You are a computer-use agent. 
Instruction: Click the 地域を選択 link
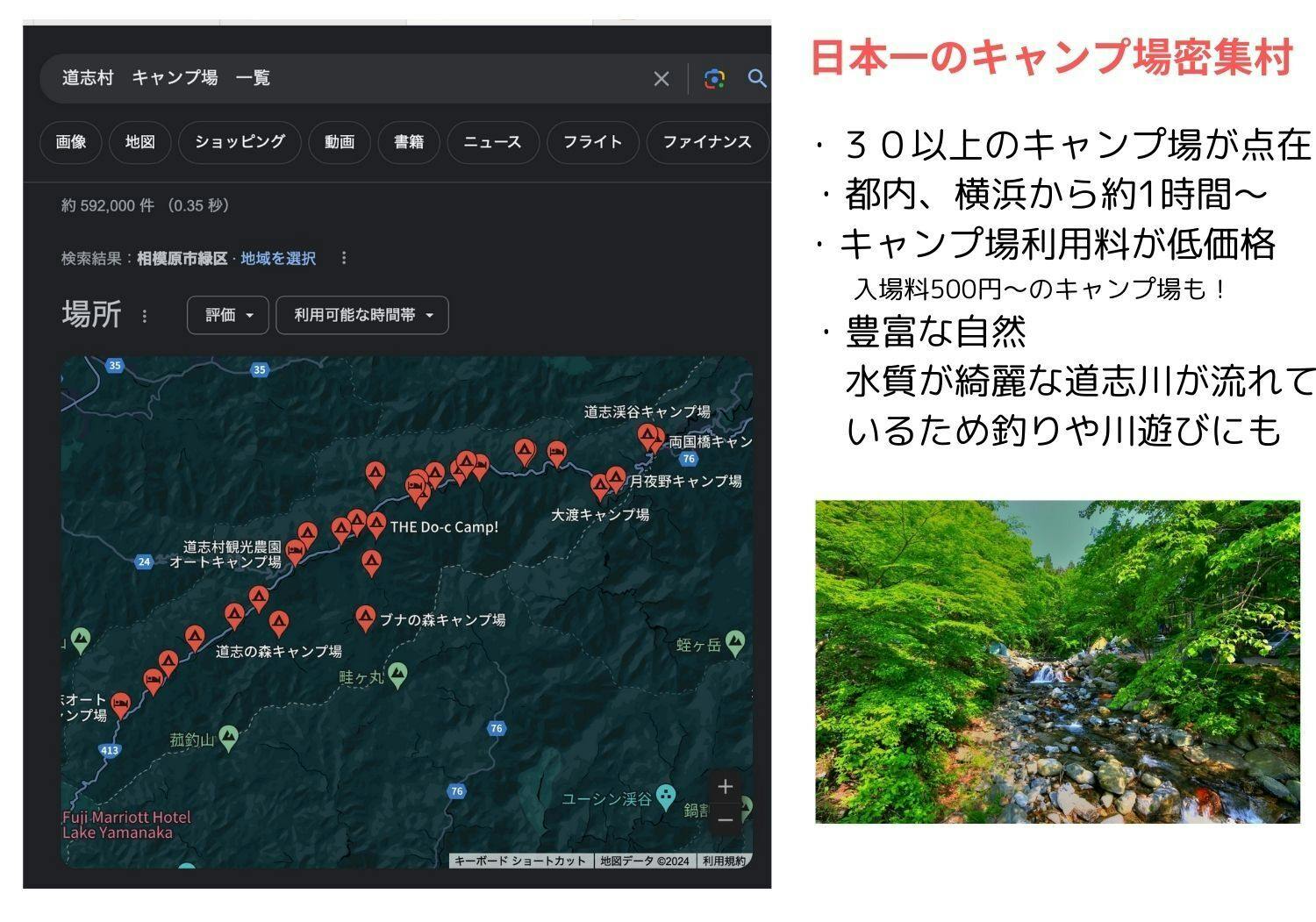tap(278, 258)
